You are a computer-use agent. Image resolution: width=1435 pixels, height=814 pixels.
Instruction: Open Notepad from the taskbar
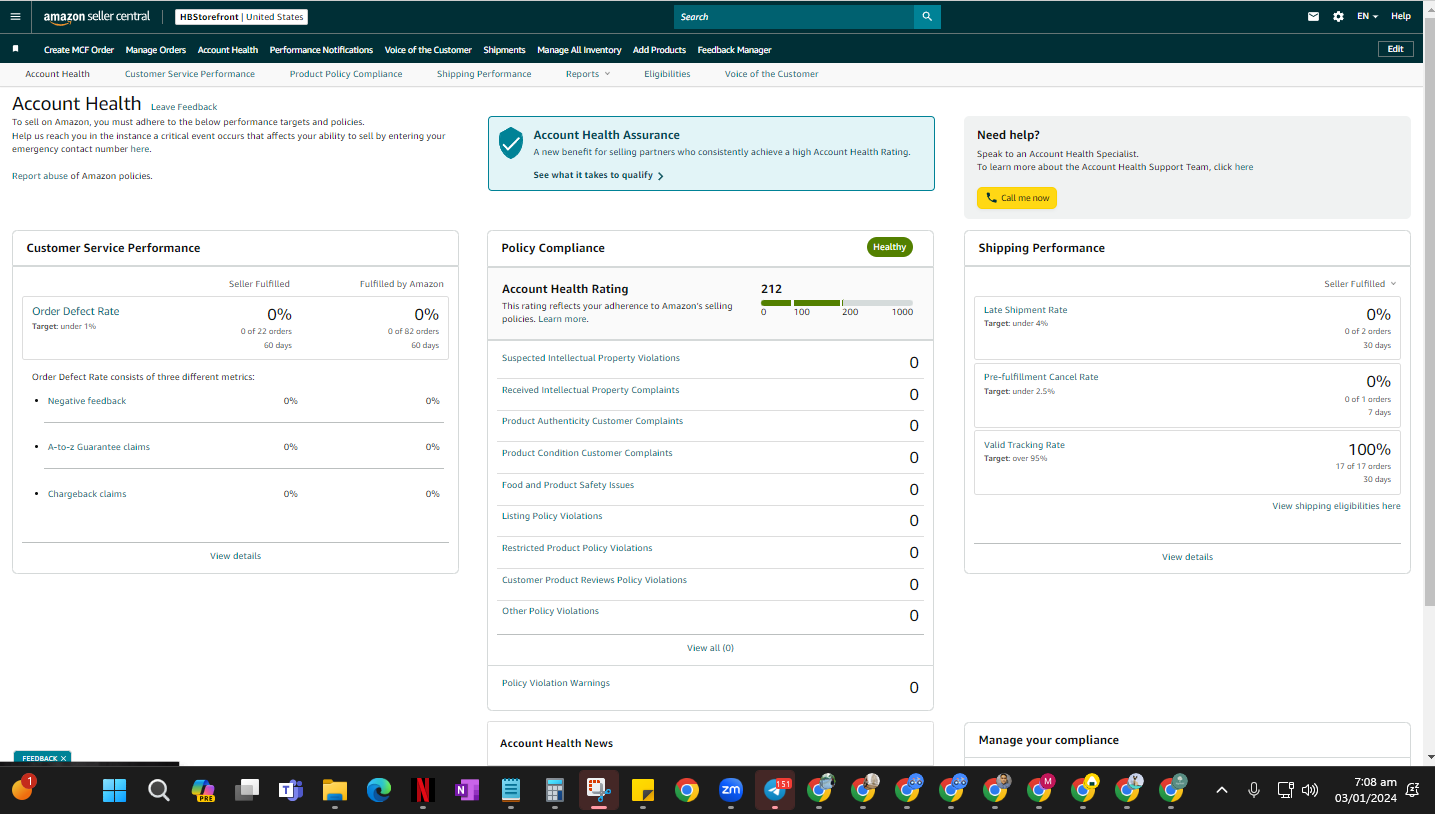(x=511, y=790)
